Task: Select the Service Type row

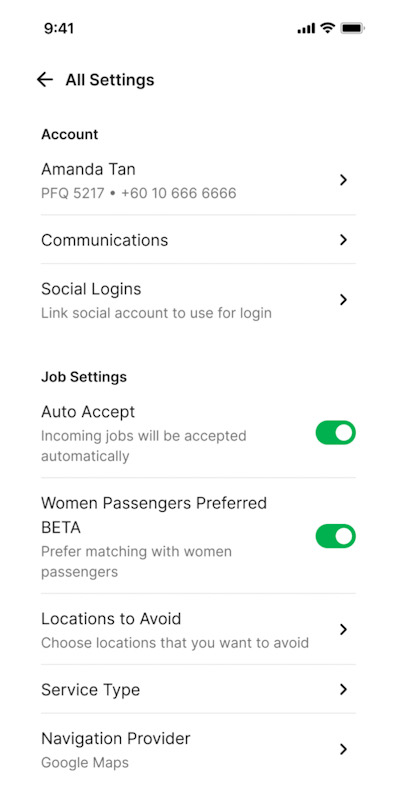Action: (x=198, y=690)
